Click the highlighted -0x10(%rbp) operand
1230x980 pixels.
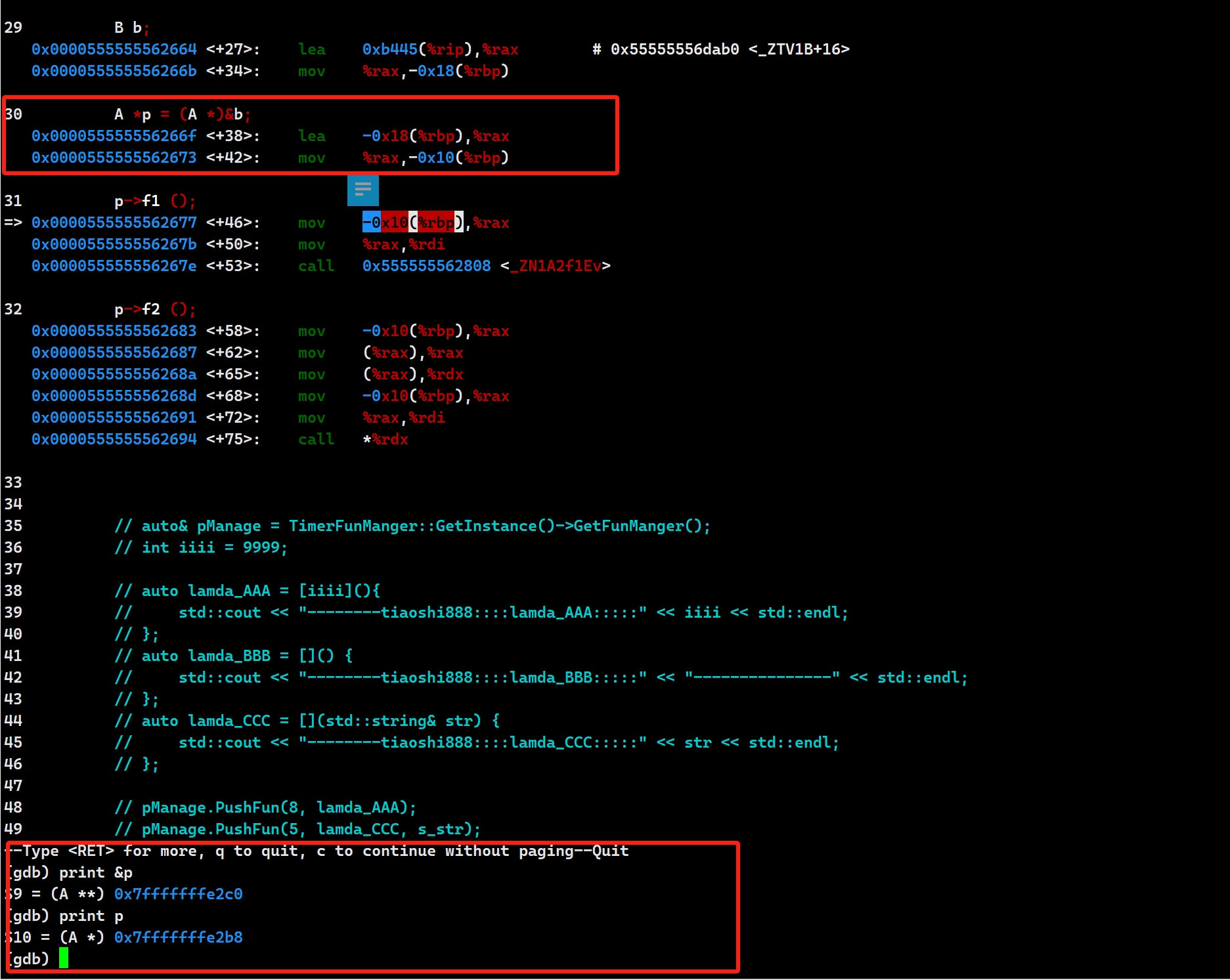(x=413, y=223)
